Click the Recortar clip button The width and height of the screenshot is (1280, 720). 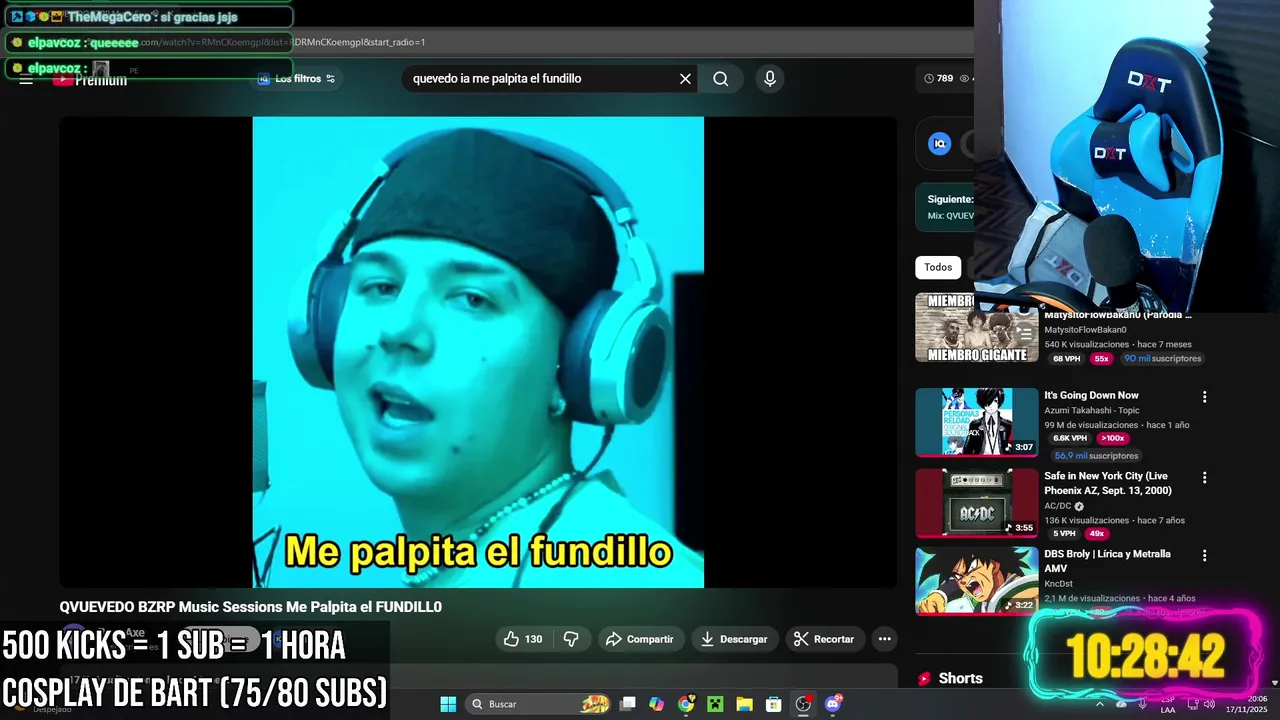823,639
